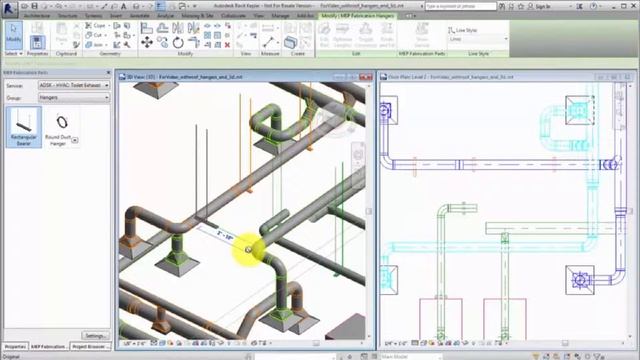Open the Analyze ribbon tab
This screenshot has width=640, height=360.
click(x=165, y=16)
